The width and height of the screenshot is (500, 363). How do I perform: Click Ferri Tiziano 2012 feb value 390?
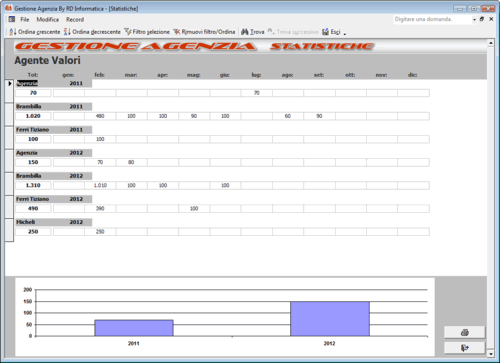click(100, 209)
